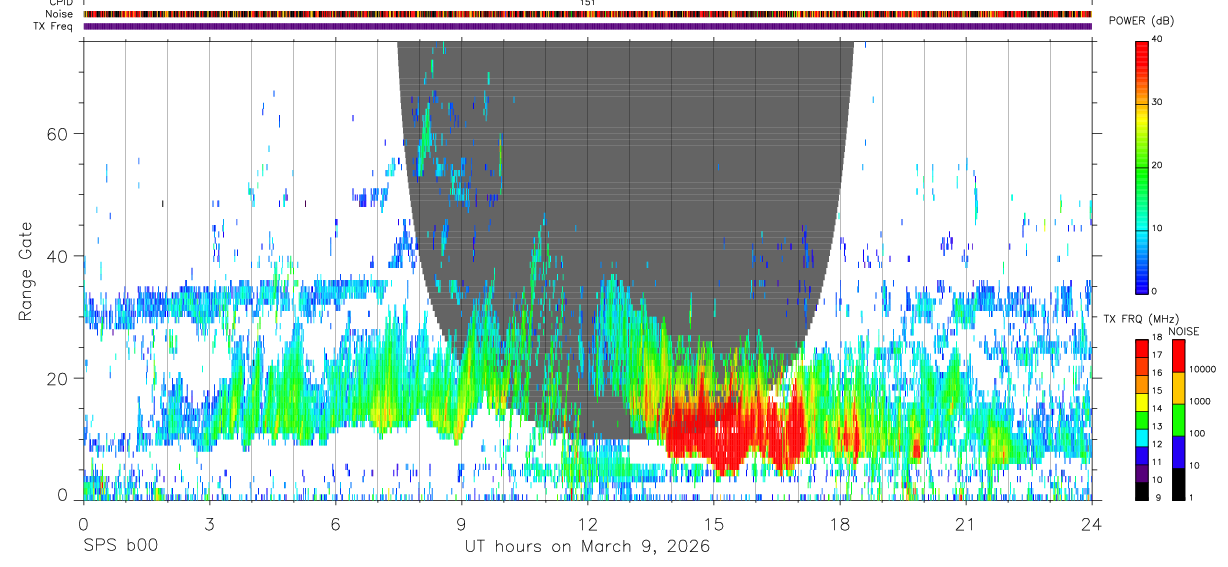Click the 6 hour label on the time axis
The image size is (1228, 567).
tap(335, 523)
